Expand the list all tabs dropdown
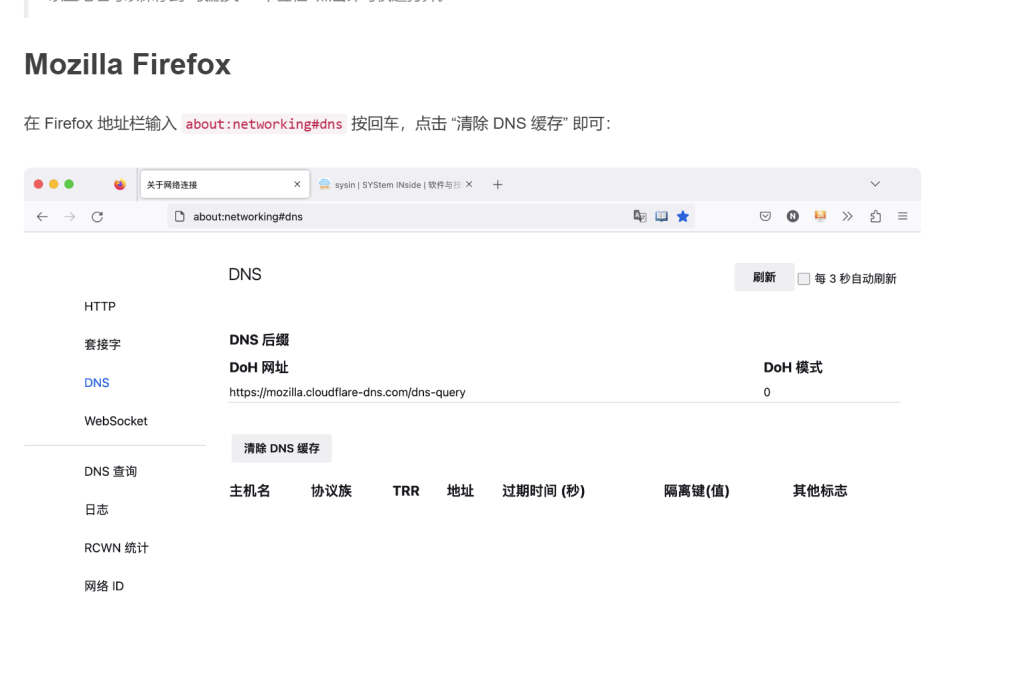This screenshot has width=1024, height=687. 875,184
